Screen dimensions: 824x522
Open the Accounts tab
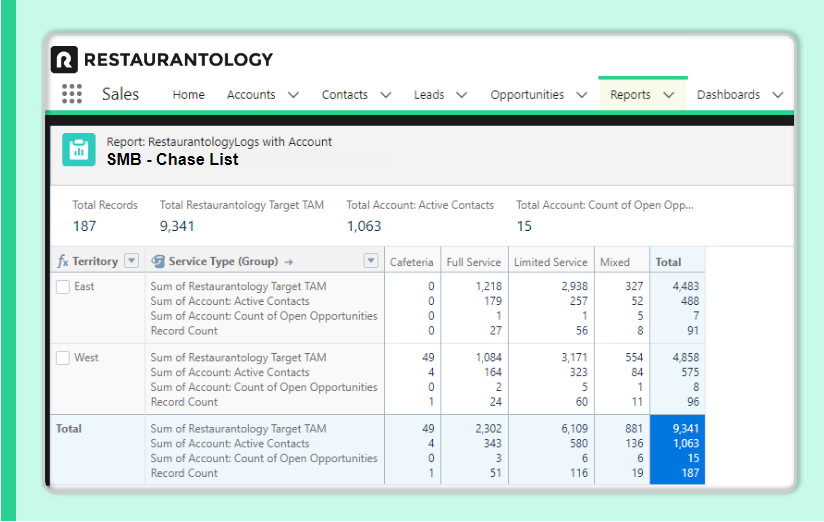click(x=251, y=95)
